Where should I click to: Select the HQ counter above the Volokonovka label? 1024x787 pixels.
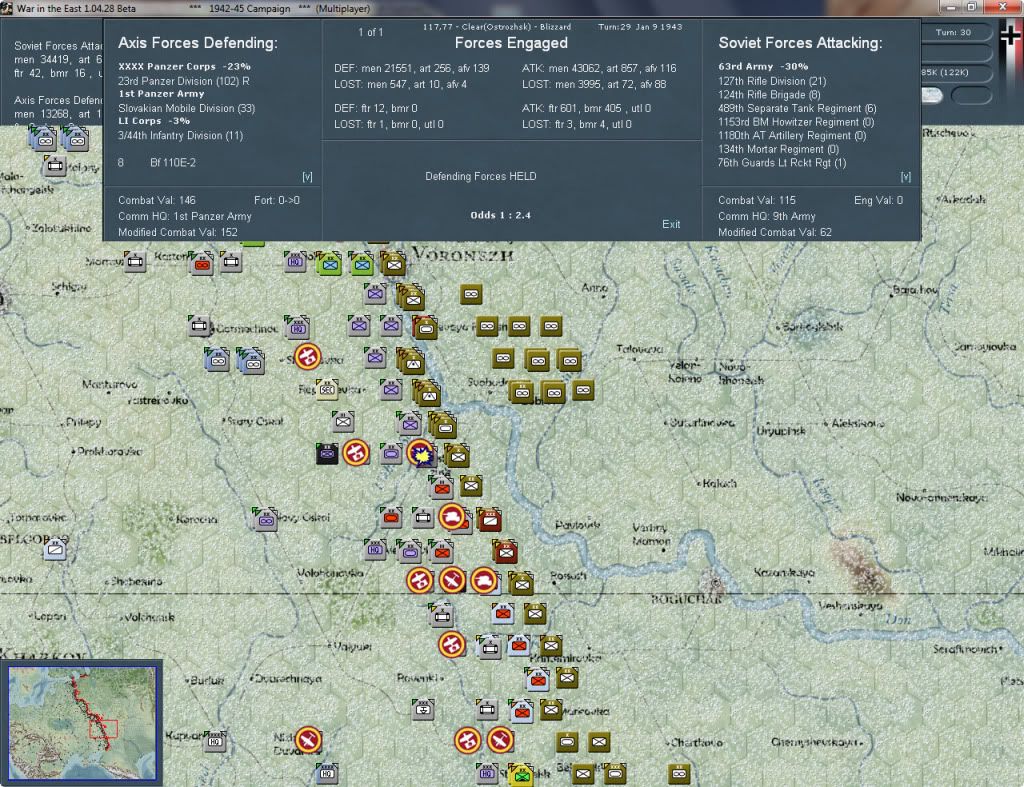375,550
